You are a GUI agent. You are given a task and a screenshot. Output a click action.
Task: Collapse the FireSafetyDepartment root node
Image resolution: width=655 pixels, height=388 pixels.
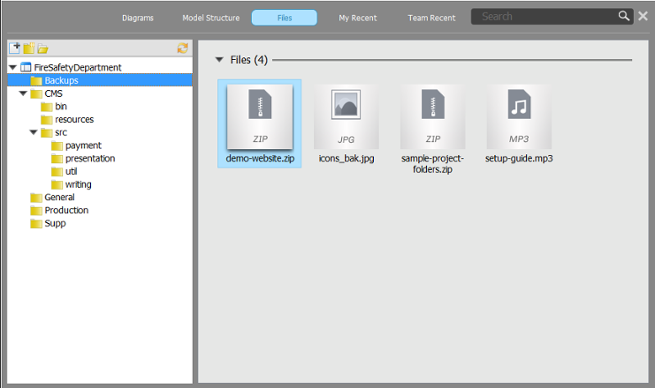(13, 67)
